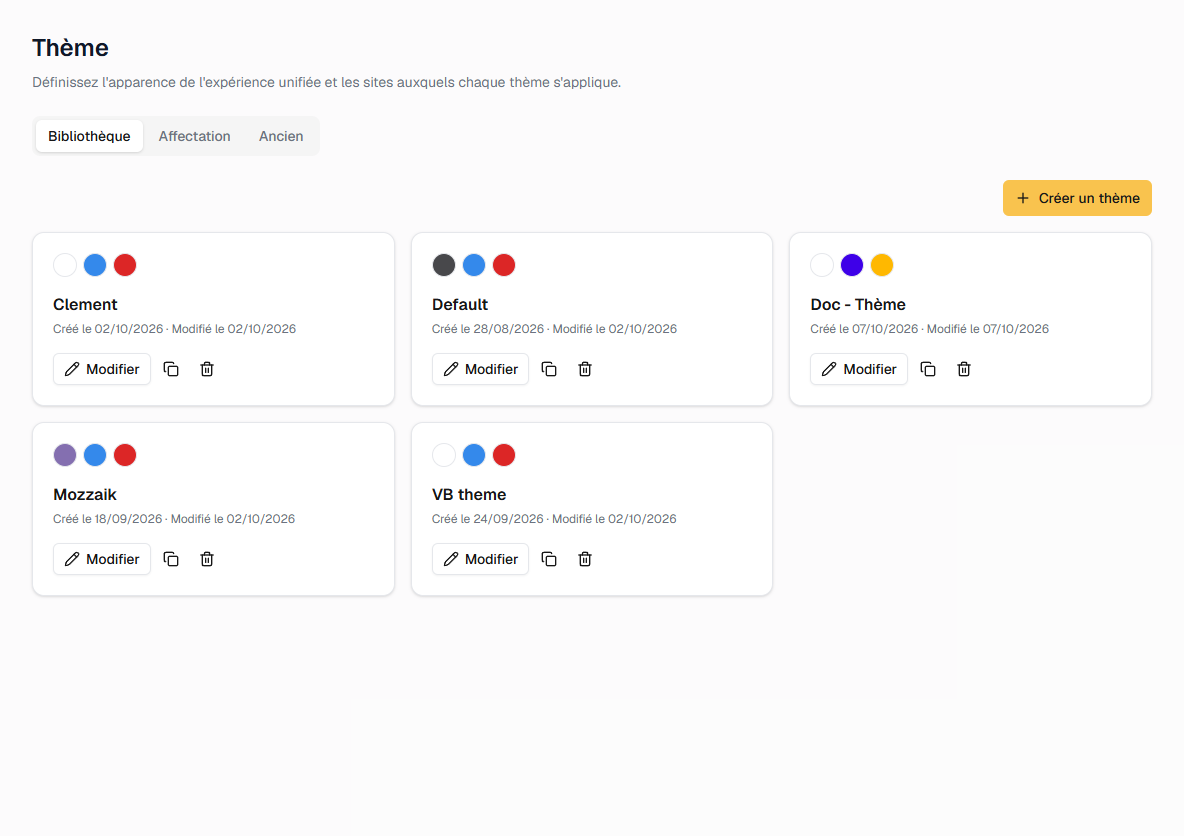The width and height of the screenshot is (1184, 836).
Task: Click Modifier on the Mozzaik card
Action: coord(102,559)
